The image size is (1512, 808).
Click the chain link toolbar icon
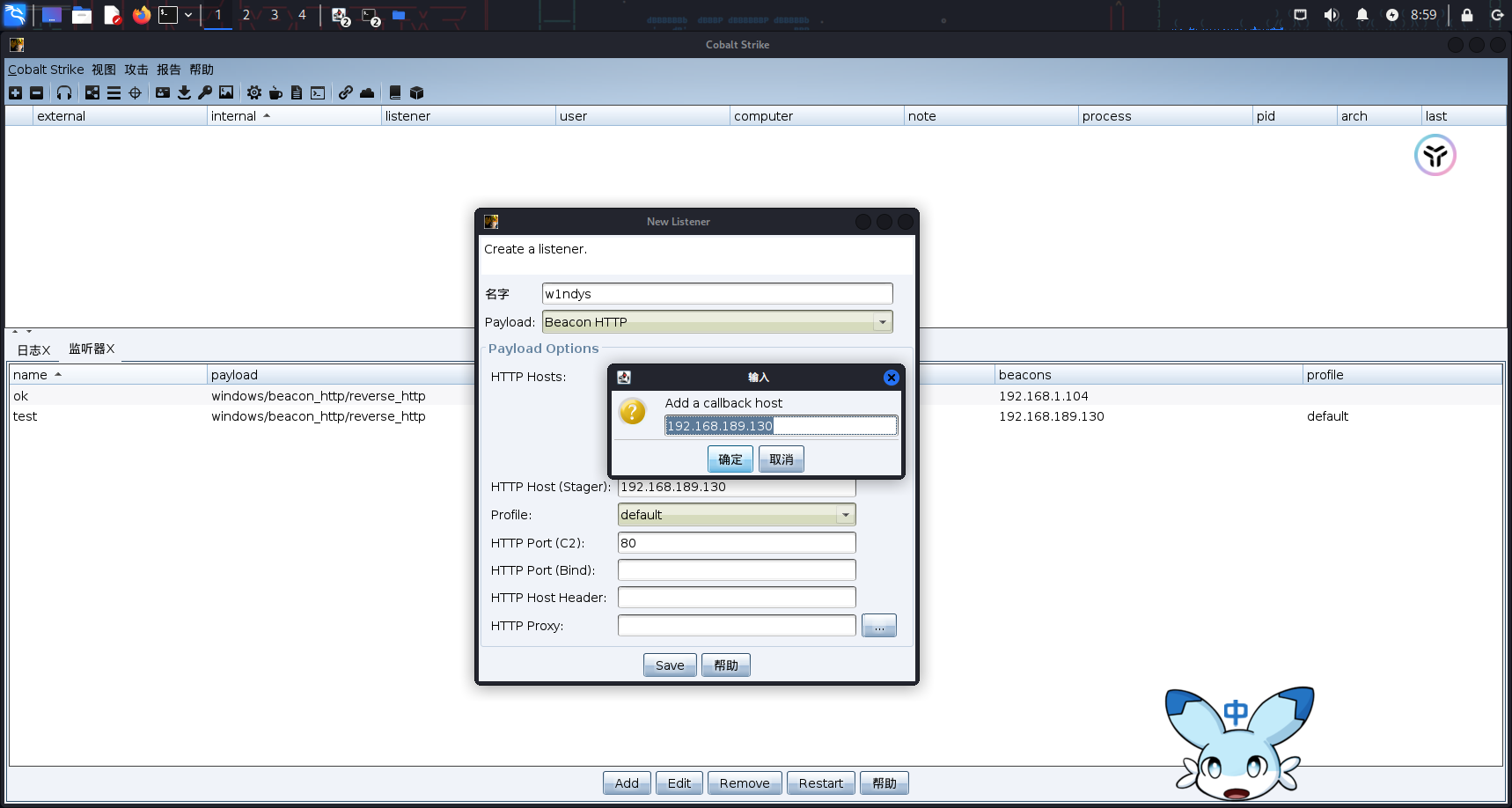pos(346,92)
